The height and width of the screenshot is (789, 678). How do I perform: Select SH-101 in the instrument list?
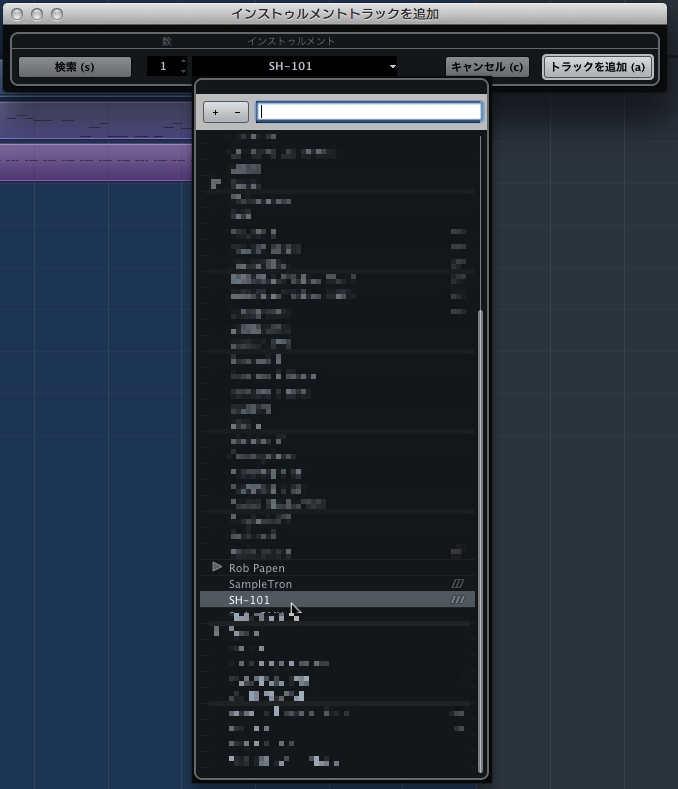pyautogui.click(x=337, y=599)
